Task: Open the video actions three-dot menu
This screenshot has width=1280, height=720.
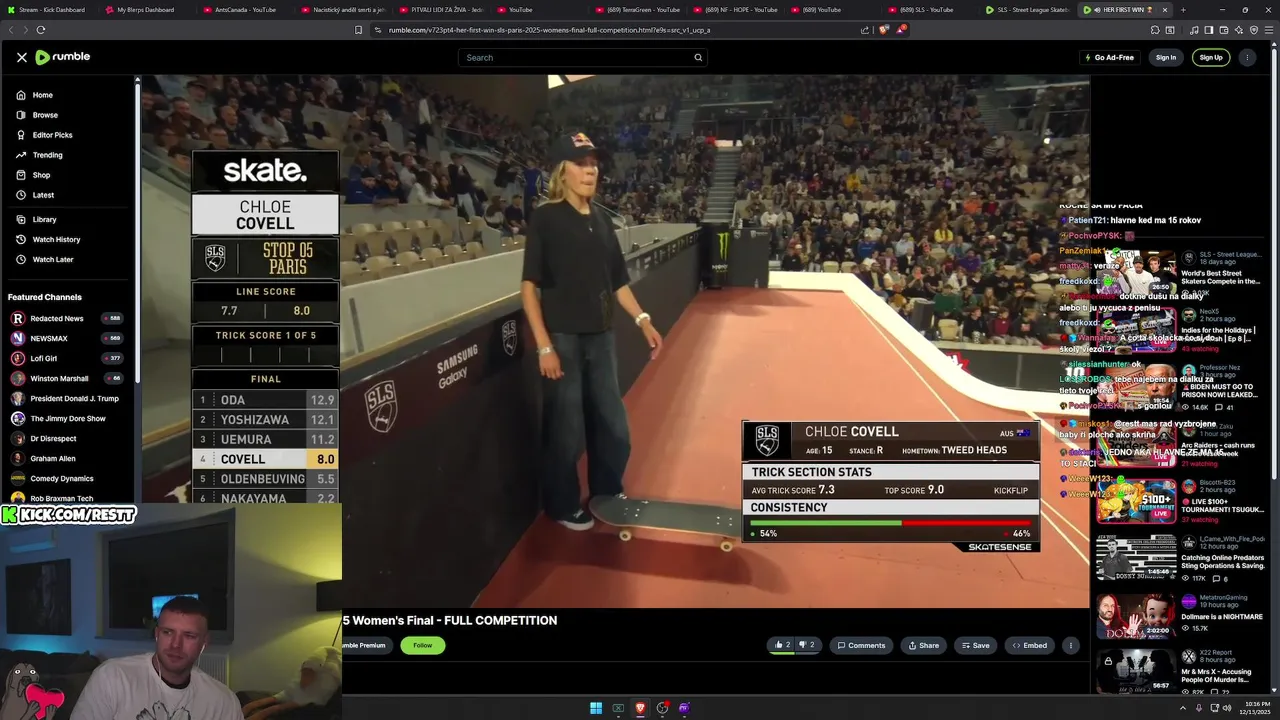Action: 1070,645
